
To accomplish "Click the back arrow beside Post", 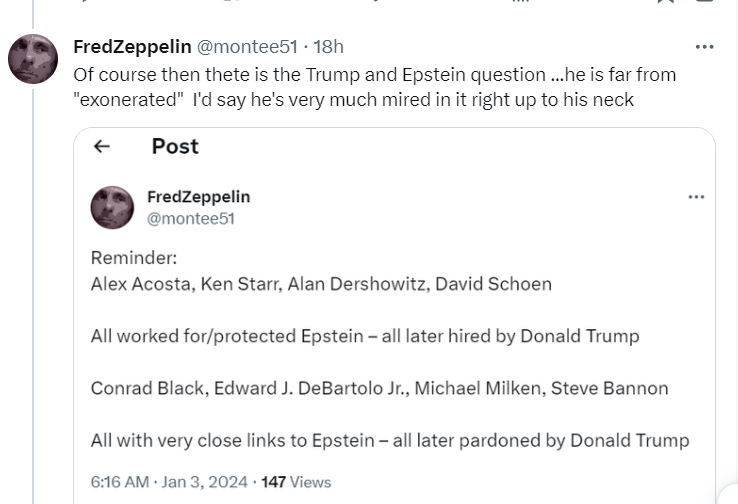I will point(101,147).
